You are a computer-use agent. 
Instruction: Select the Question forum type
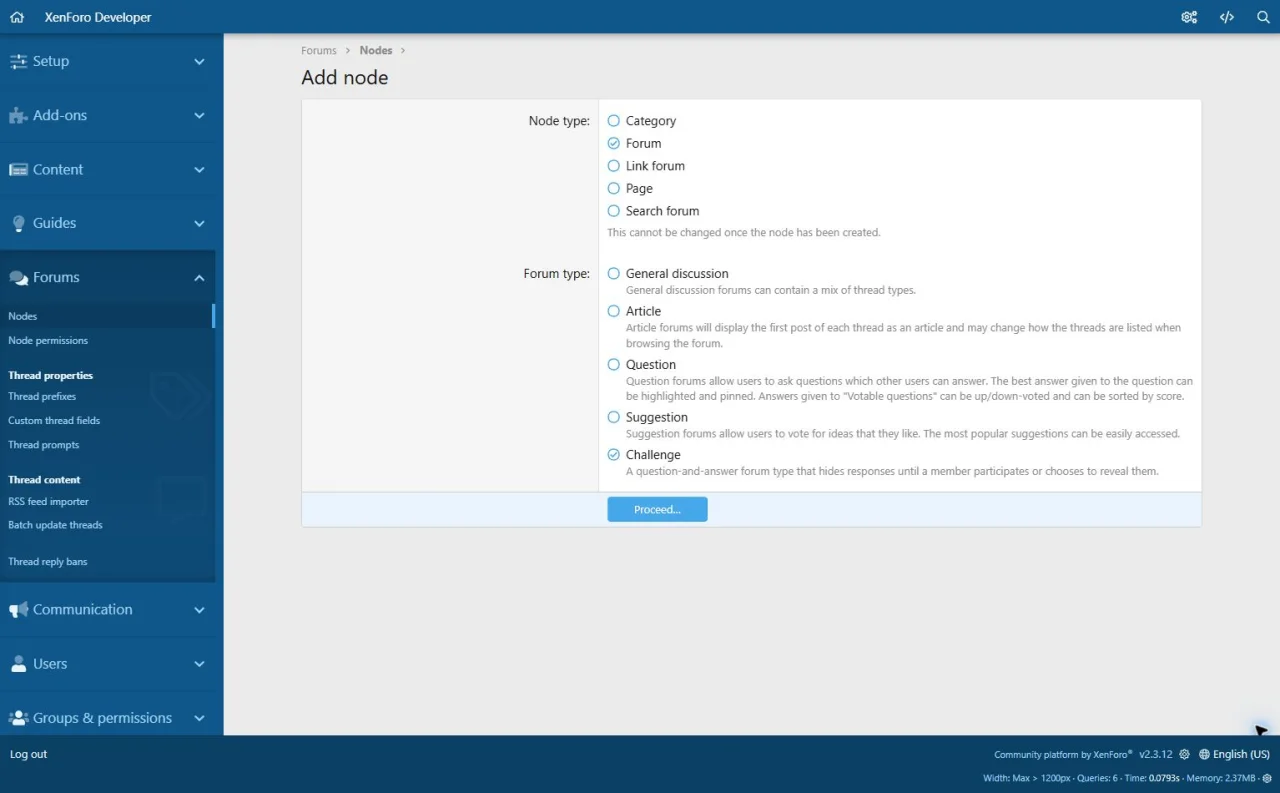pyautogui.click(x=614, y=365)
